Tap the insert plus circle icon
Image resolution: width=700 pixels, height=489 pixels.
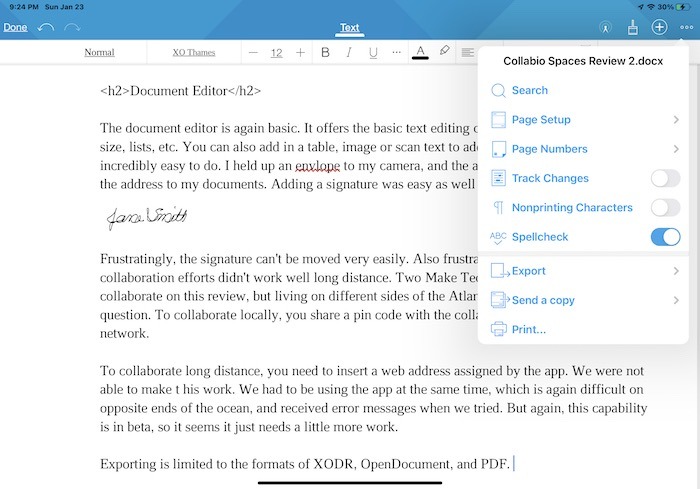(x=659, y=27)
